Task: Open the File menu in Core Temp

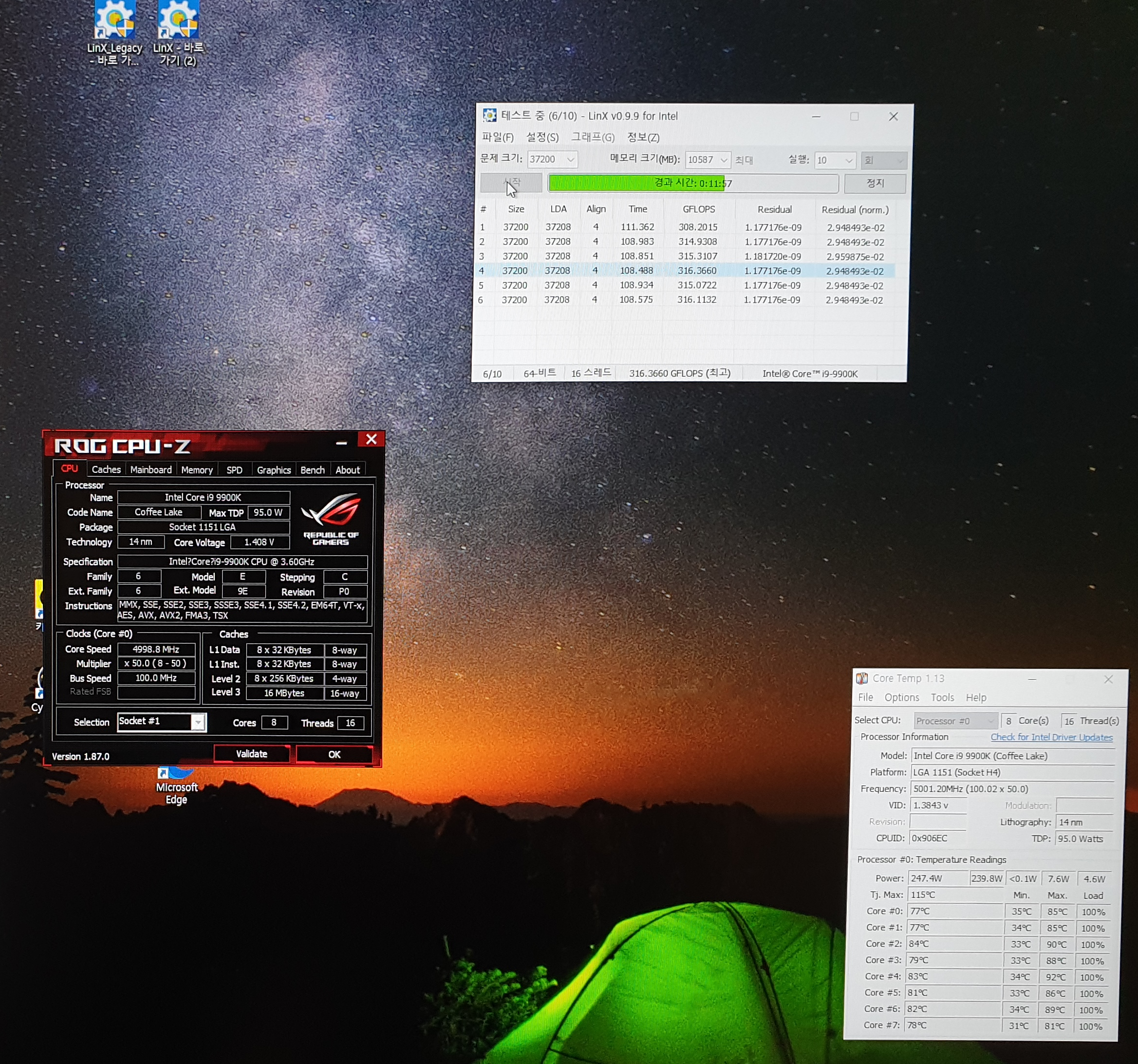Action: 865,697
